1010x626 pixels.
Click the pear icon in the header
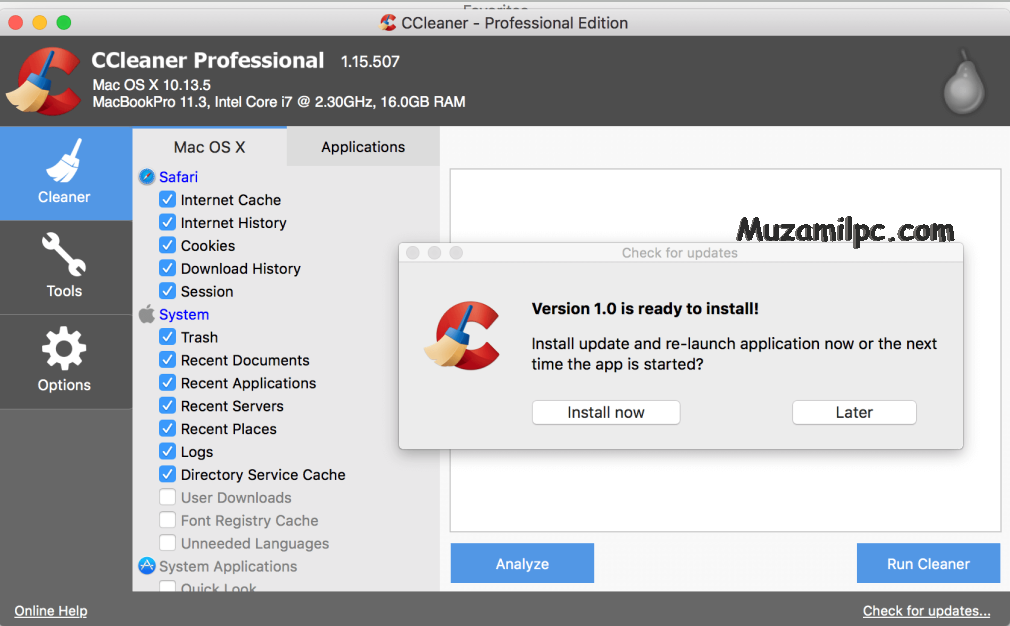click(964, 82)
